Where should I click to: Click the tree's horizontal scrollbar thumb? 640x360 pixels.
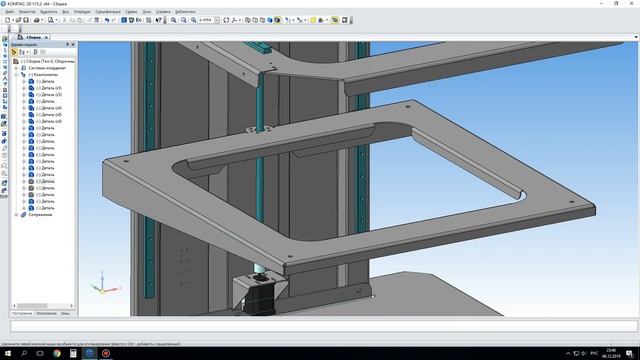point(32,306)
